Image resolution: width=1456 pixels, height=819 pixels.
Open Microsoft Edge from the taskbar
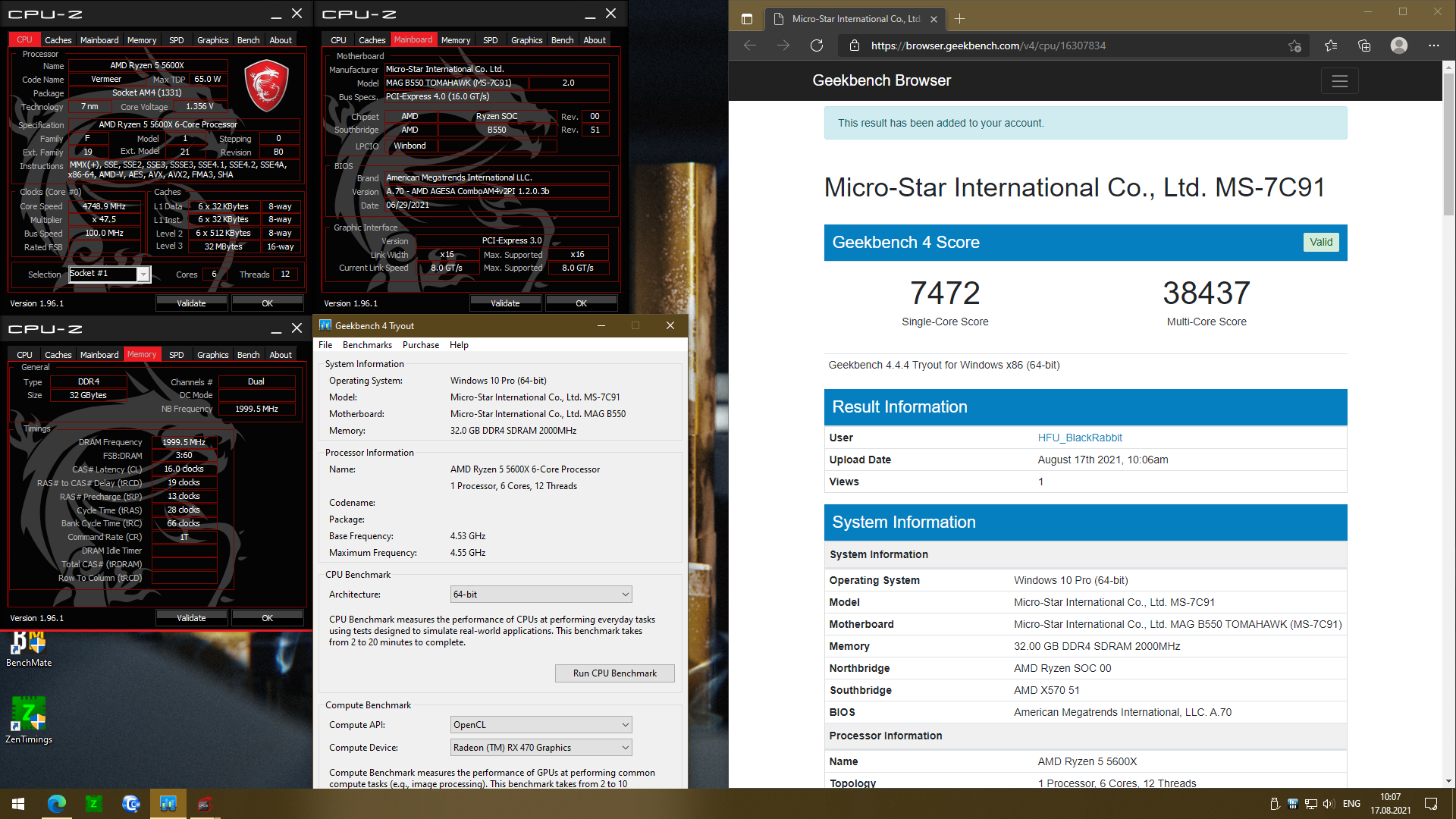click(x=56, y=804)
